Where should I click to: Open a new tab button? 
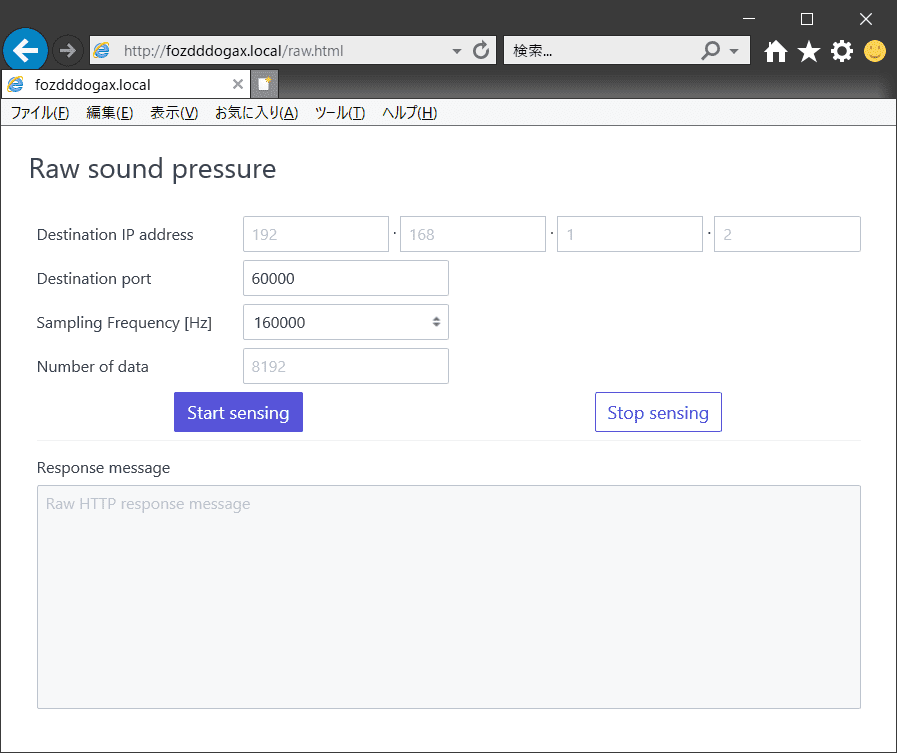[x=264, y=85]
